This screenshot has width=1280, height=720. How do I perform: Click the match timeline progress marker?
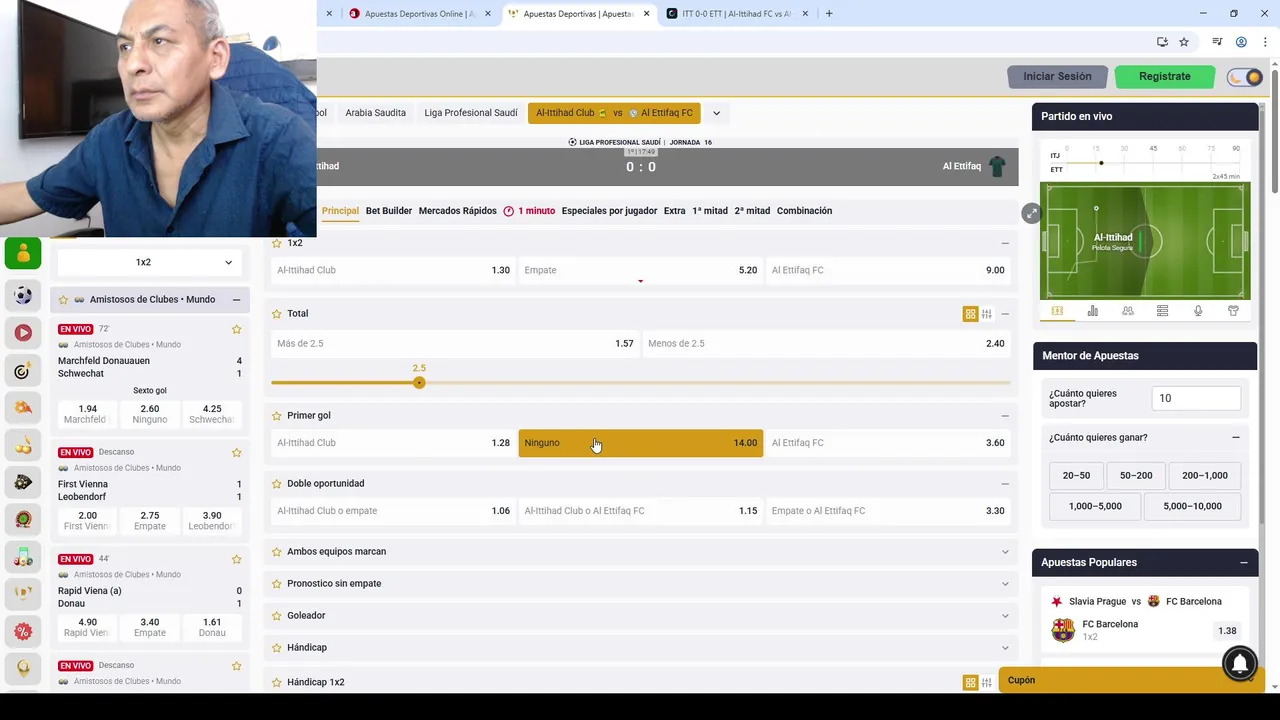point(1101,163)
